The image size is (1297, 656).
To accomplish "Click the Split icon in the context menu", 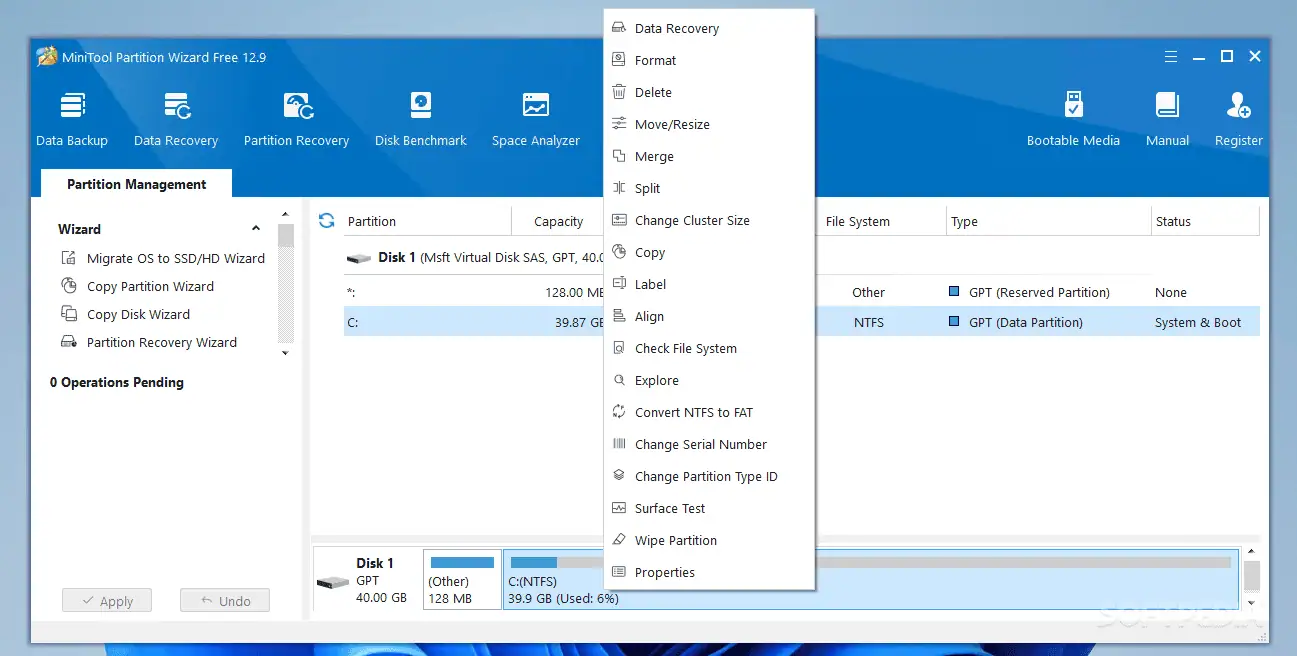I will click(619, 188).
